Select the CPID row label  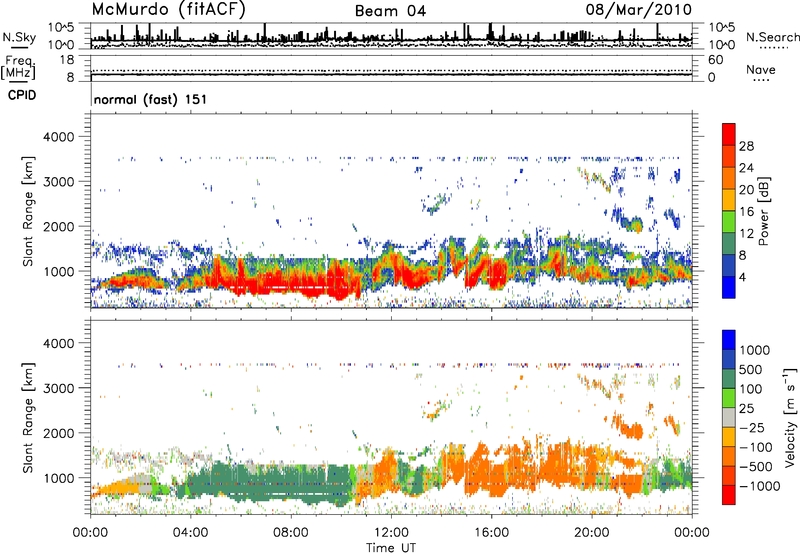pos(22,95)
